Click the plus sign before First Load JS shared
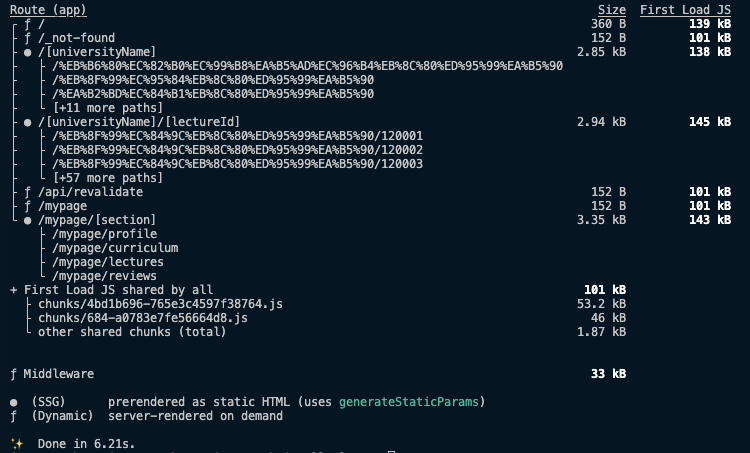Screen dimensions: 750x453 (13, 290)
